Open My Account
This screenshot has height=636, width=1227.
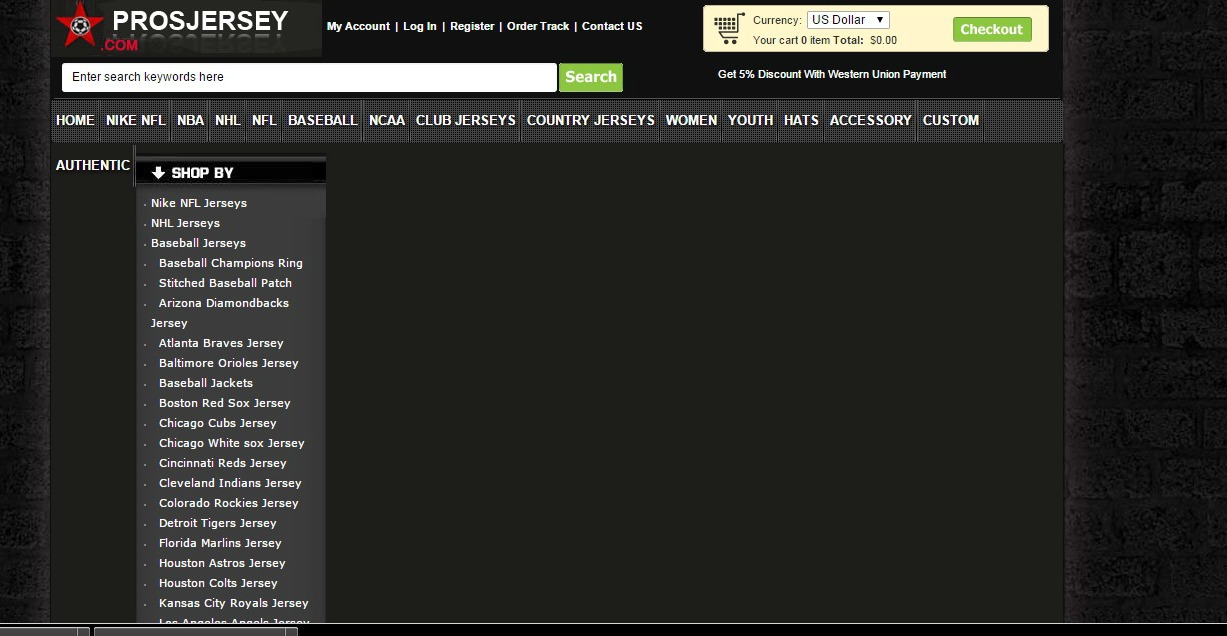click(x=357, y=27)
